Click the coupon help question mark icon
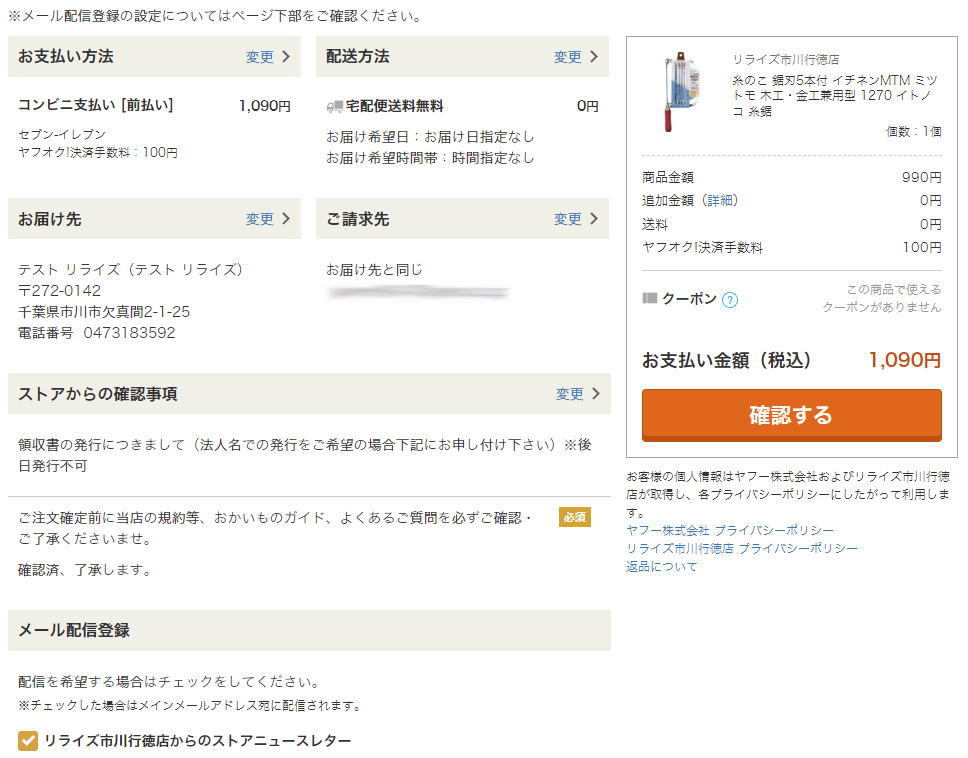 (730, 299)
